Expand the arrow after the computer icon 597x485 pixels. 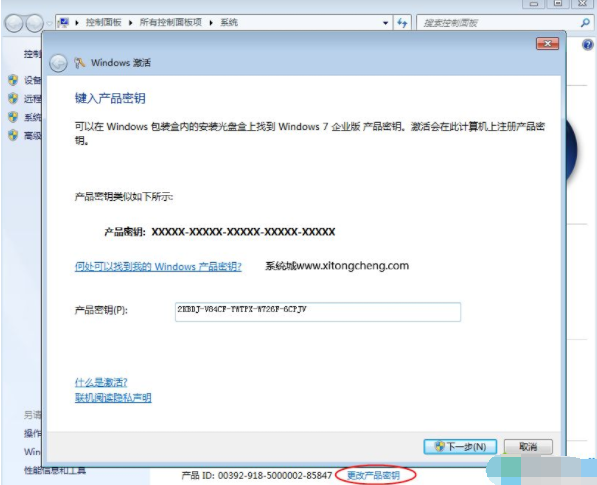(x=77, y=22)
